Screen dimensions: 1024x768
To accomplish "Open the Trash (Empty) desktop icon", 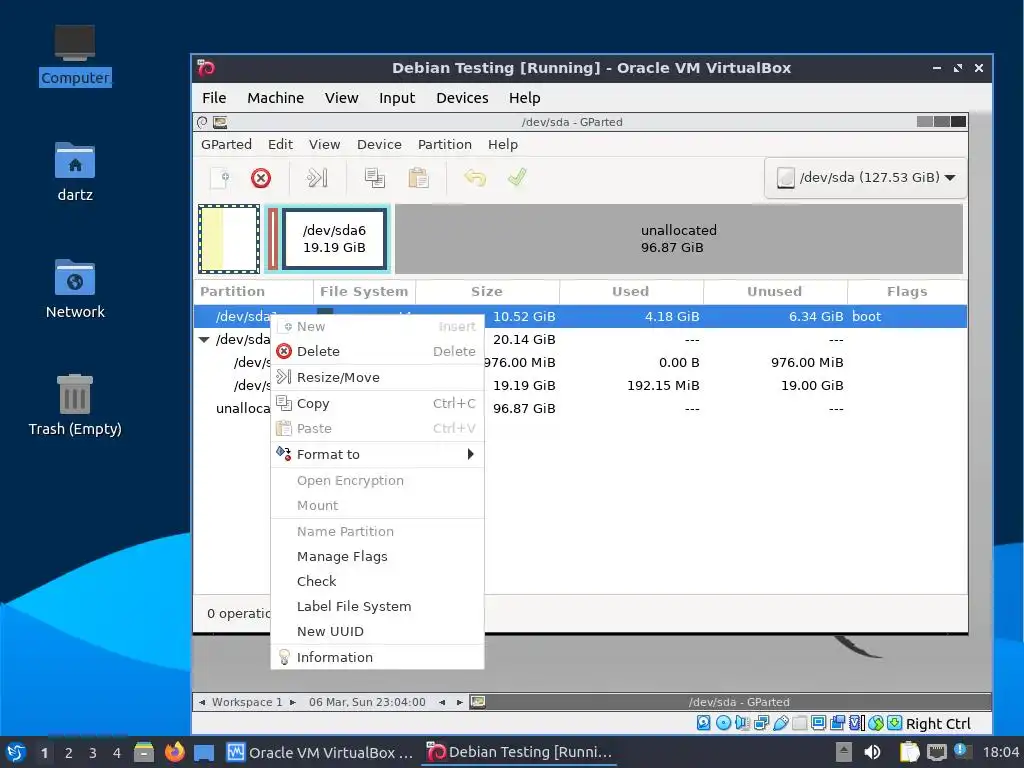I will (x=74, y=405).
